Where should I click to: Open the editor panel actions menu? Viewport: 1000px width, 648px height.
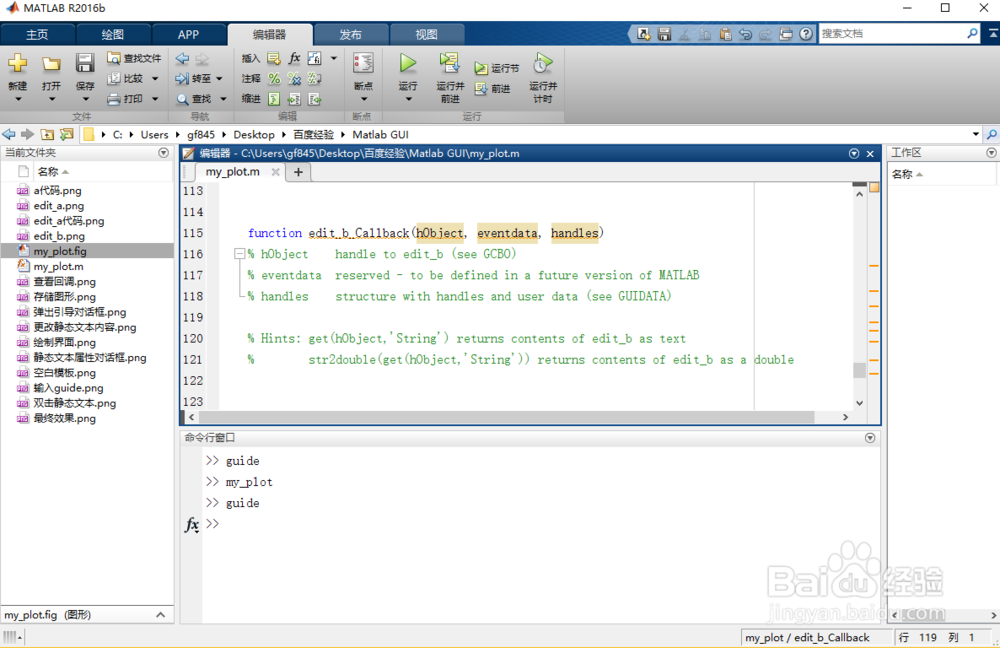coord(854,154)
